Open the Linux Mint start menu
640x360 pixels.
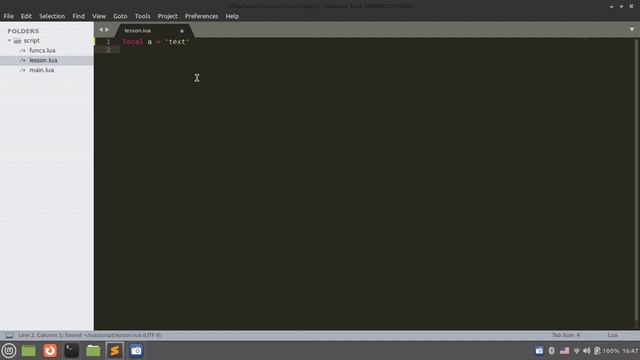[9, 351]
